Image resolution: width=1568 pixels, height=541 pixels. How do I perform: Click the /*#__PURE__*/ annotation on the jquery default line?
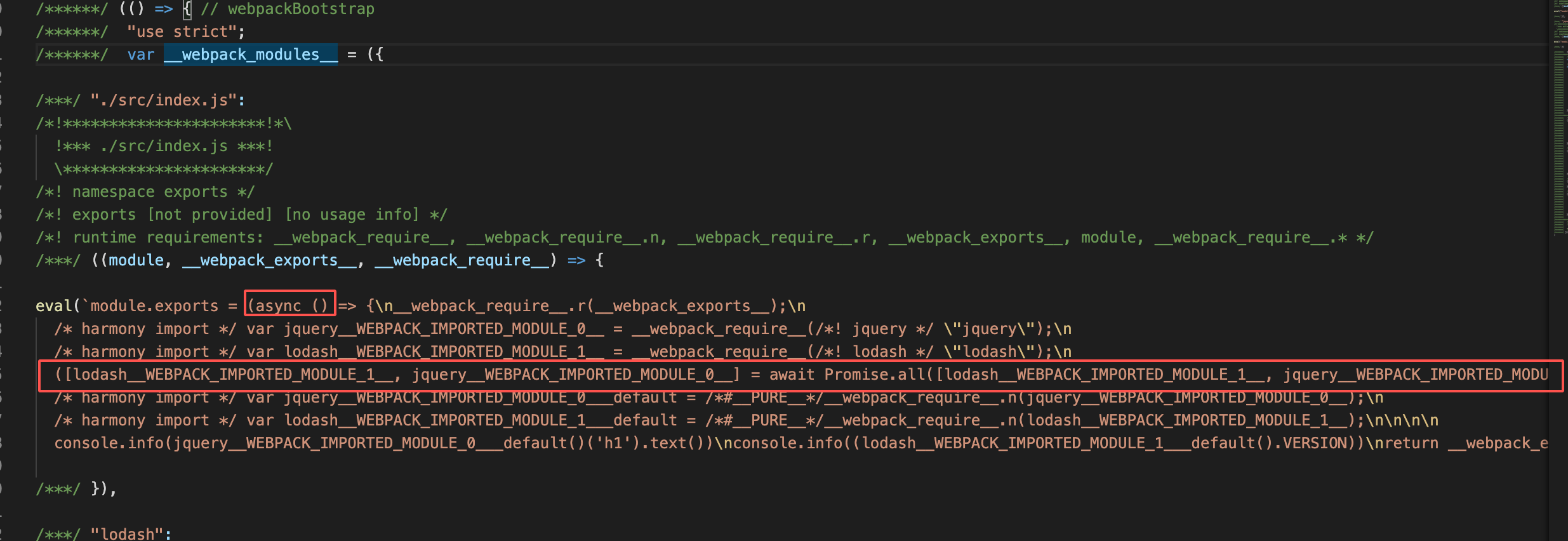(x=764, y=397)
